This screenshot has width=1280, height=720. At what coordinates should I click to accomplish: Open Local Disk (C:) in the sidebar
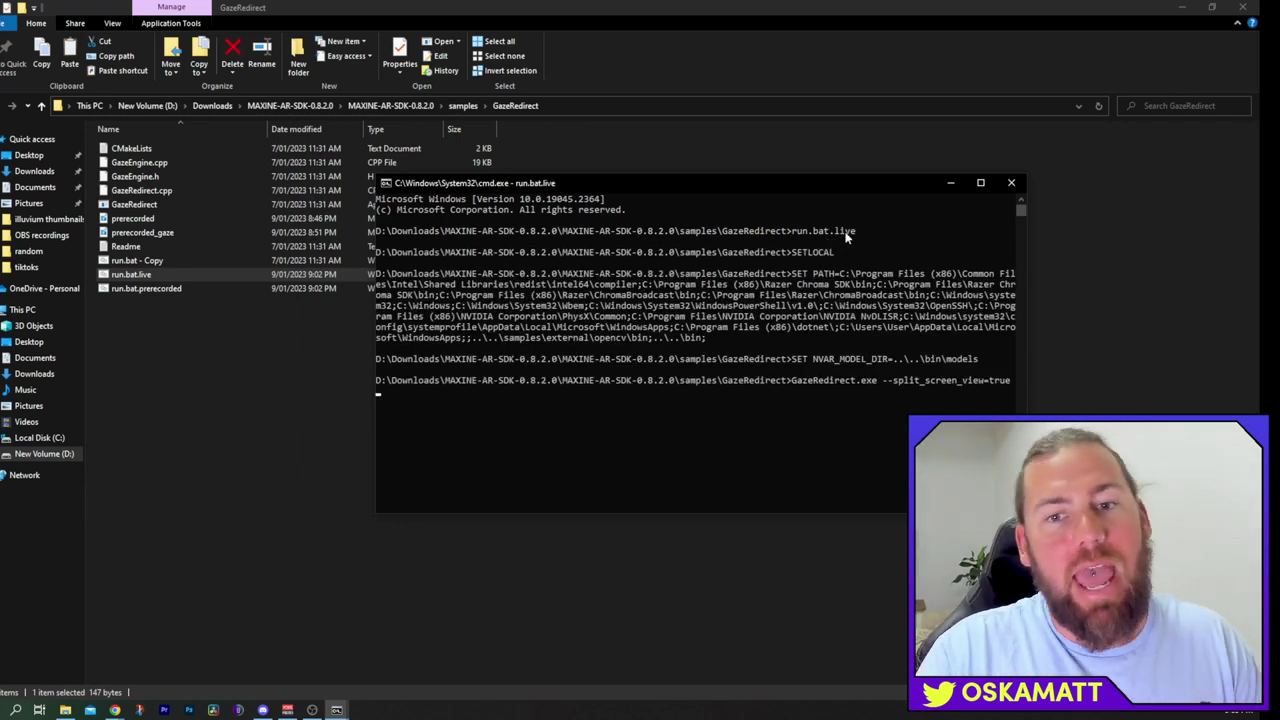(x=39, y=438)
